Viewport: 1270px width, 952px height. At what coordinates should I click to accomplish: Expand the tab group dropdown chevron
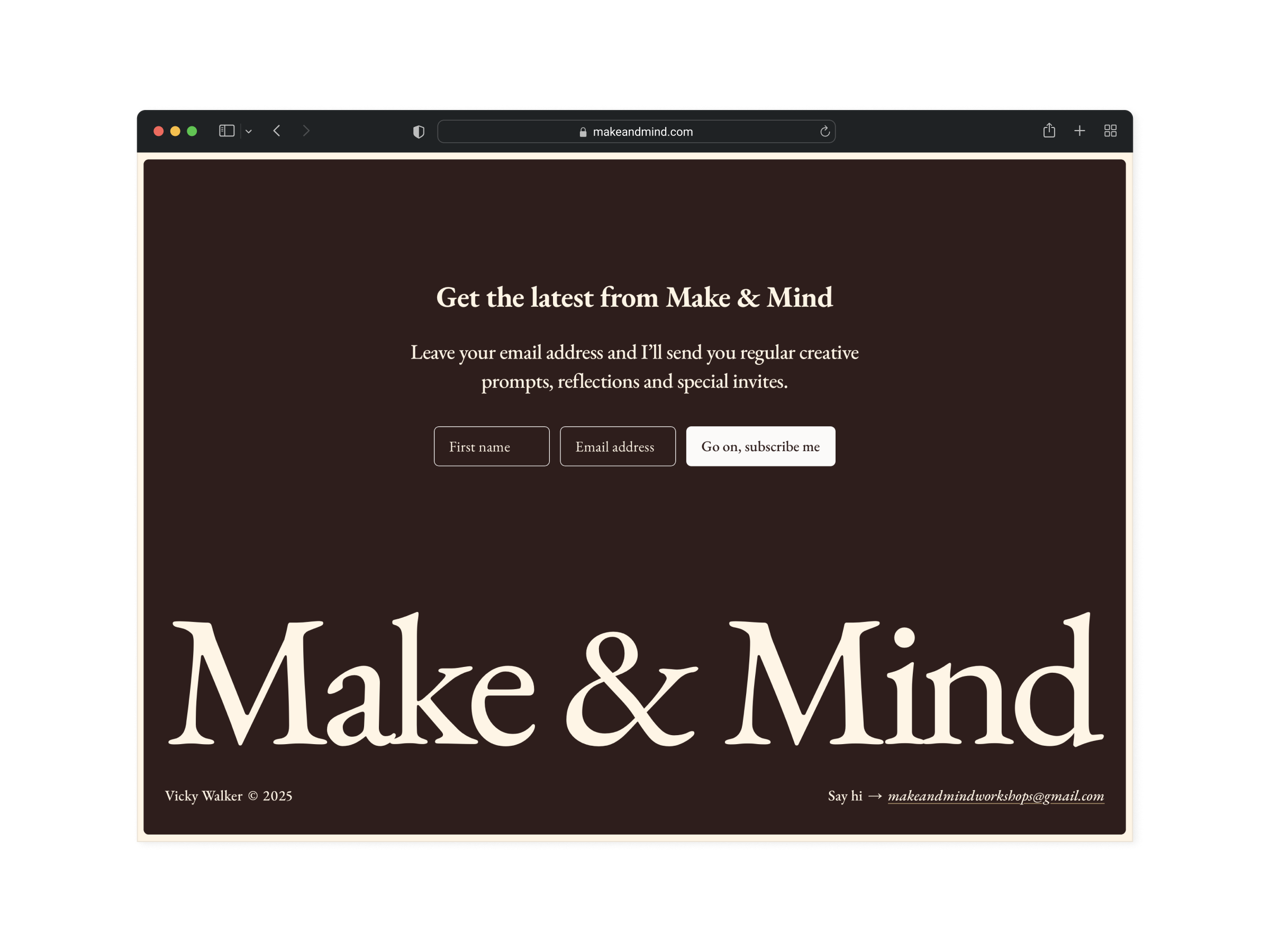click(x=249, y=131)
